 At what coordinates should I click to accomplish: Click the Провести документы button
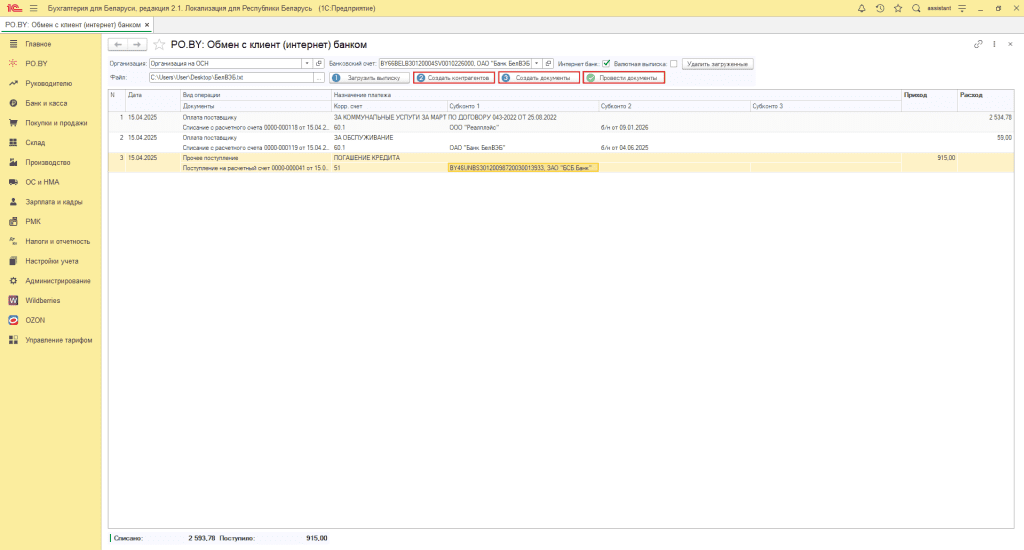point(624,77)
